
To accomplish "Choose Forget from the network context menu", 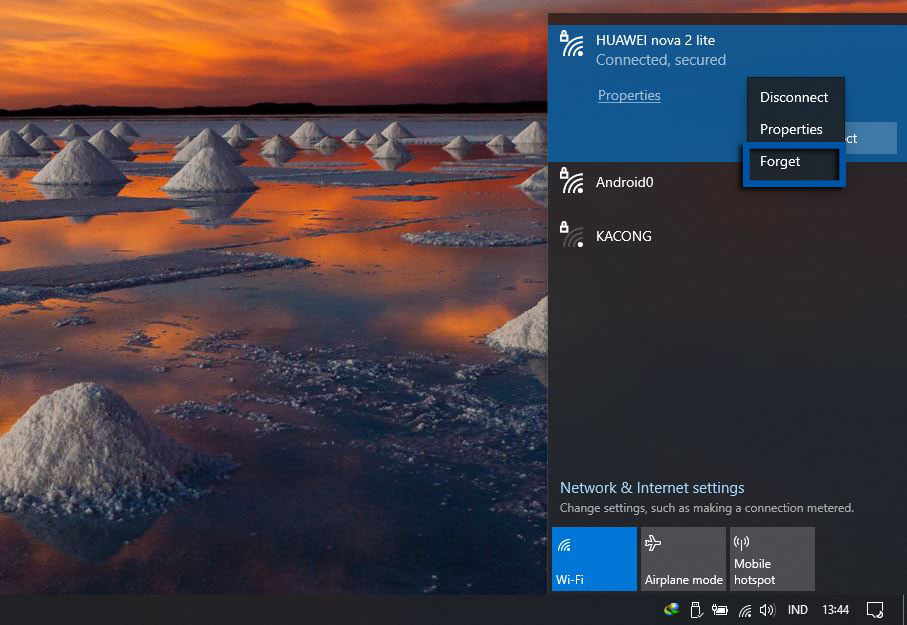I will coord(780,162).
